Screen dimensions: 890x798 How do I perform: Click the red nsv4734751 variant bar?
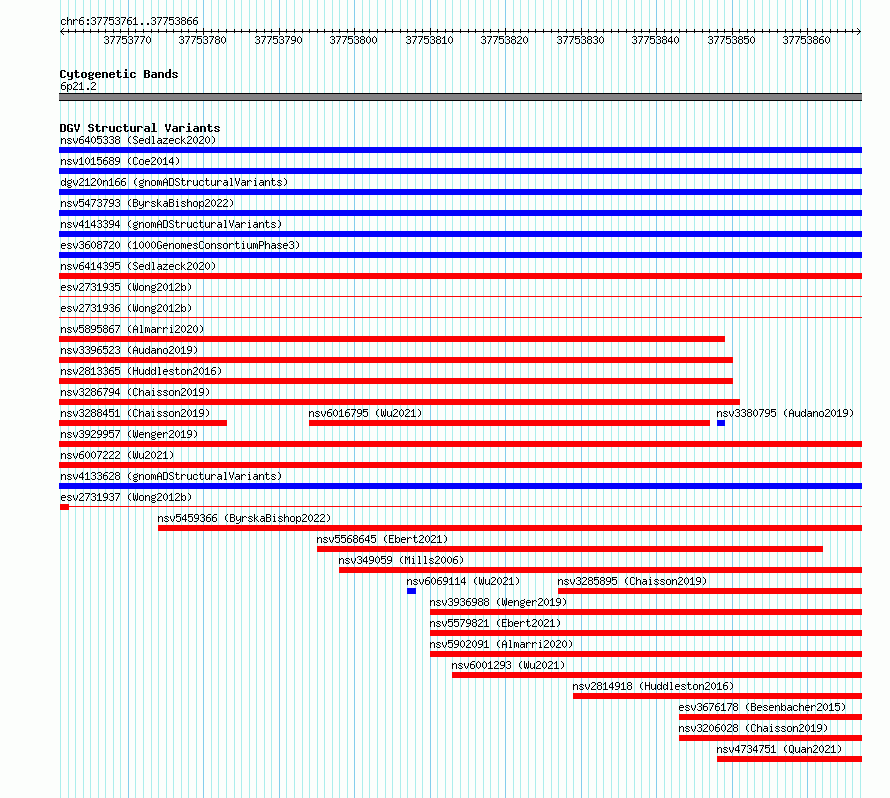point(790,759)
